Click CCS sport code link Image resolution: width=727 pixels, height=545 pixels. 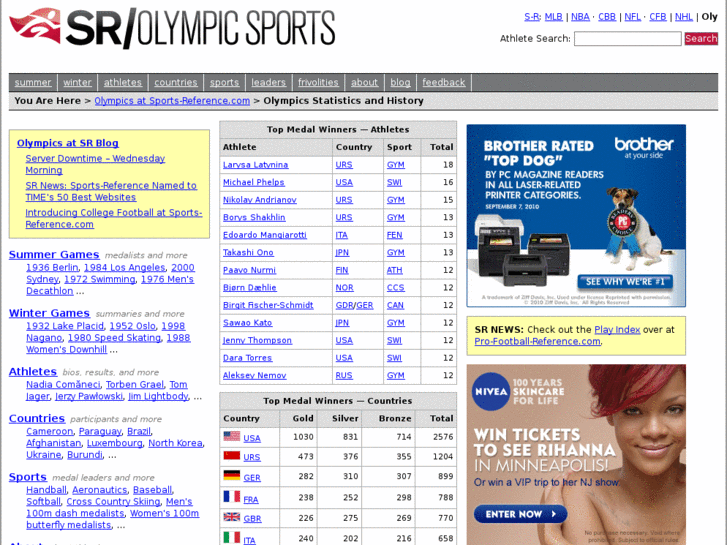[395, 288]
